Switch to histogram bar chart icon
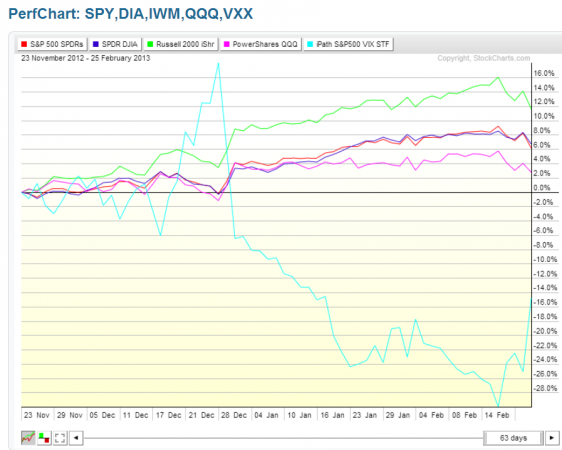The width and height of the screenshot is (562, 450). 44,438
